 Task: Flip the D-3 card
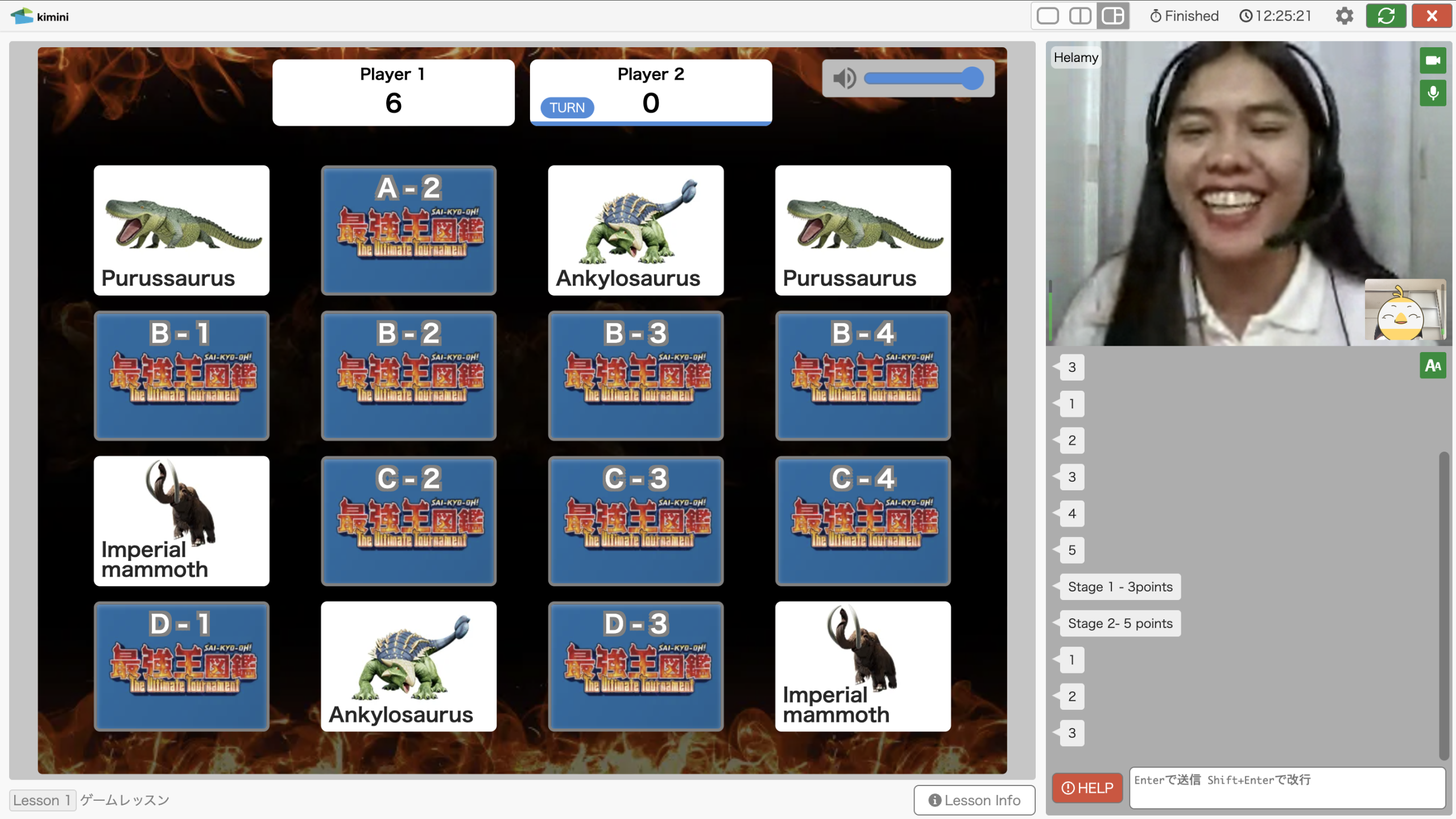point(636,667)
